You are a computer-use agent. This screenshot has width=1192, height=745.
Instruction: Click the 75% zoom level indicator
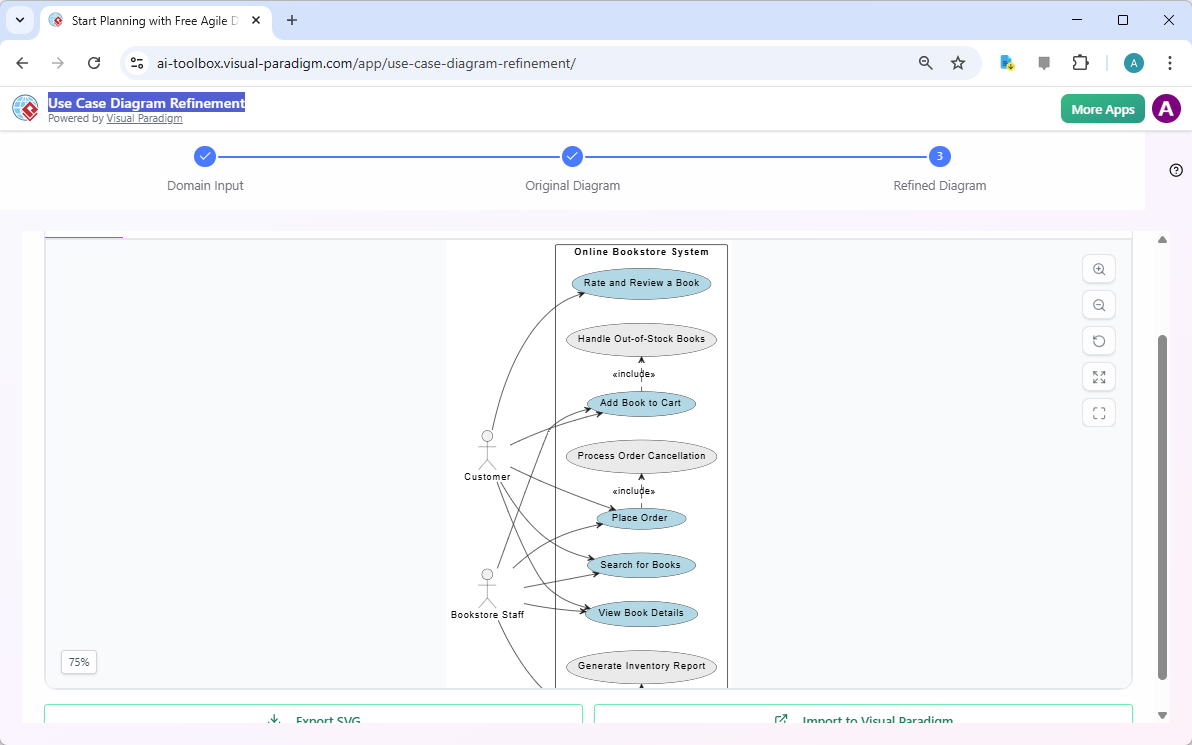point(78,662)
